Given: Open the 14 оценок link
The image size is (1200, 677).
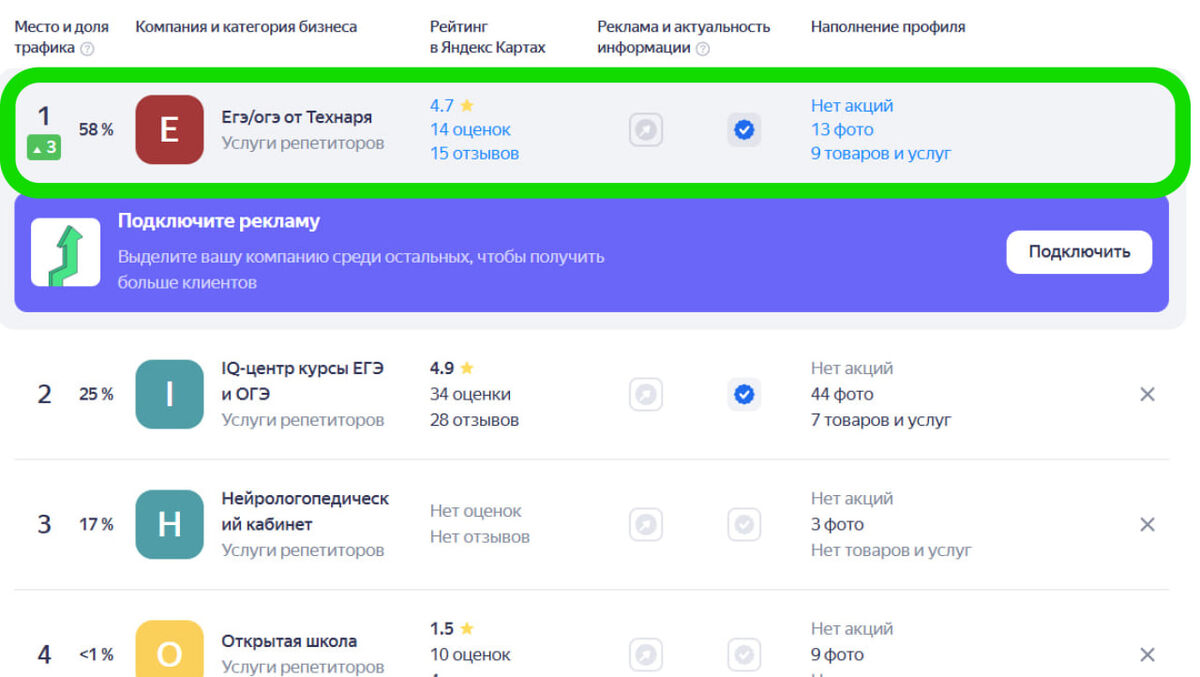Looking at the screenshot, I should pos(470,130).
